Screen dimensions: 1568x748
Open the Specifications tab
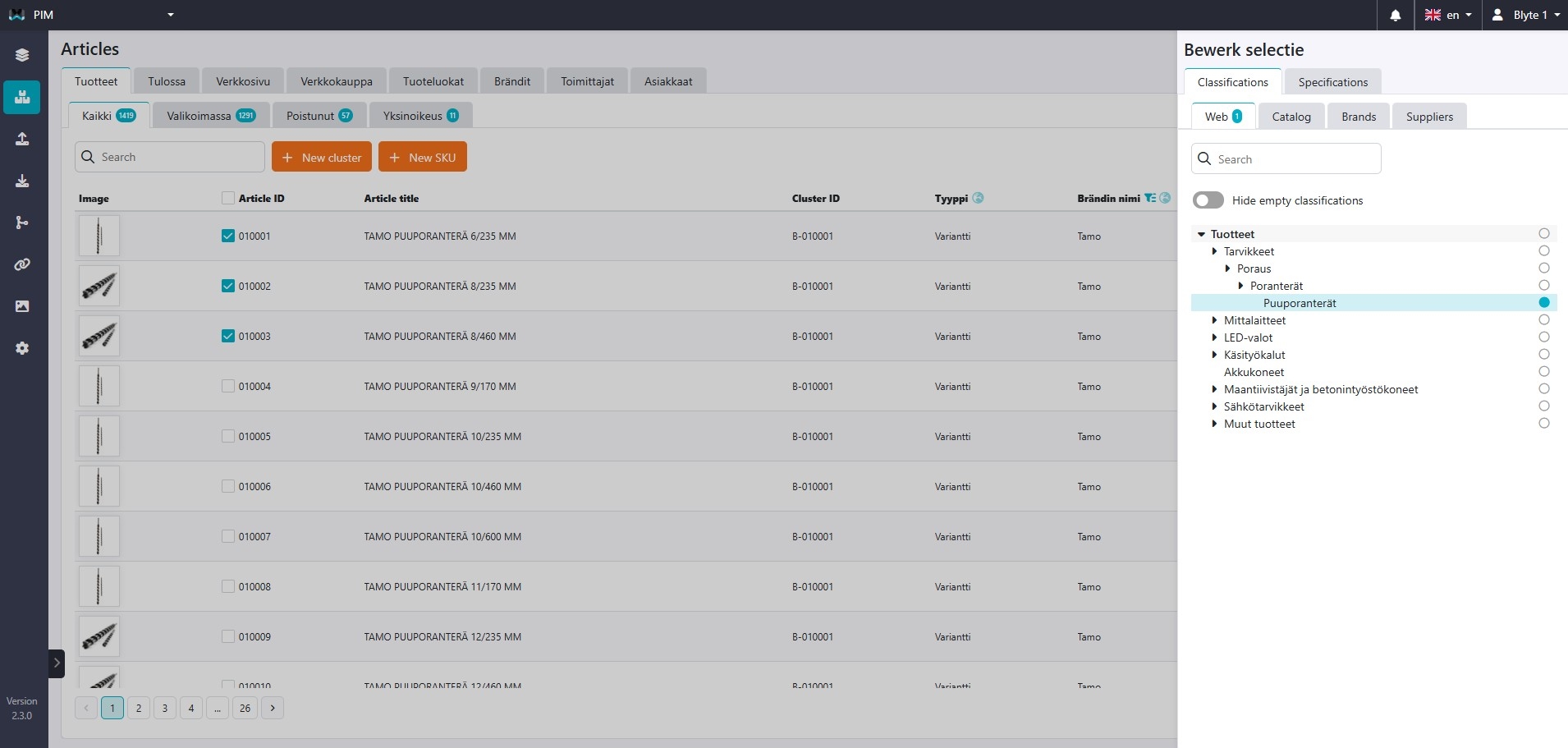coord(1332,82)
